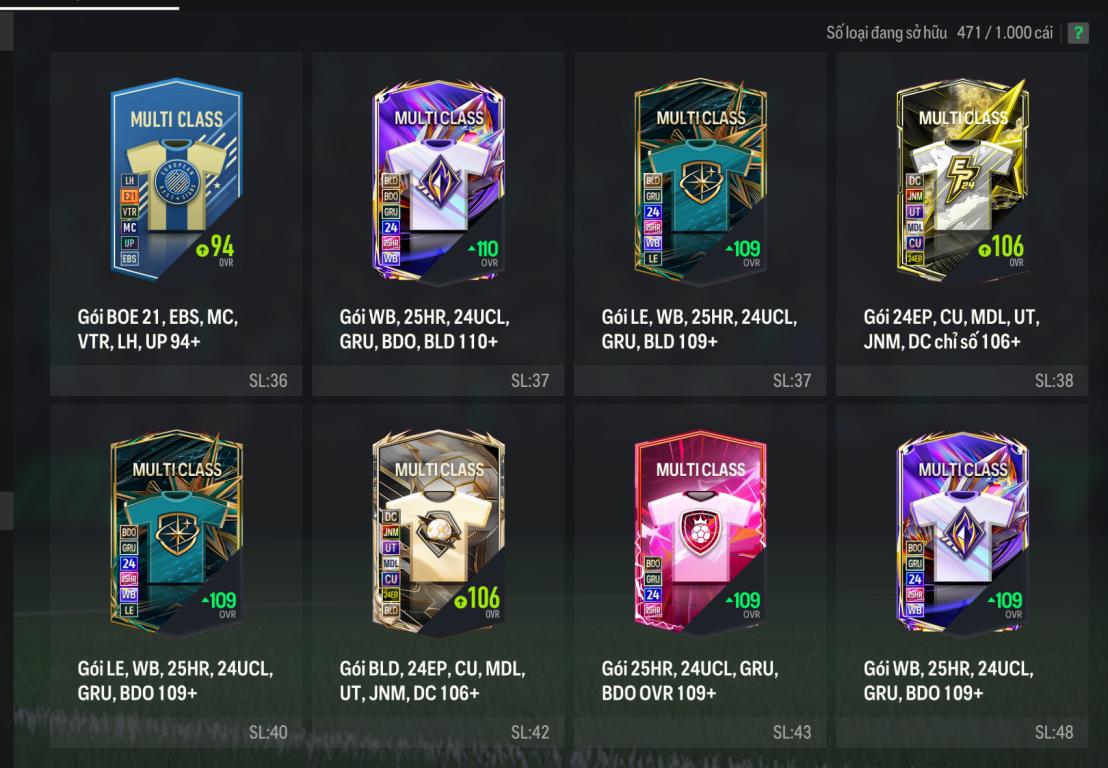This screenshot has width=1108, height=768.
Task: Click the label Gói WB, 25HR, 24UCL BLD 110+
Action: point(424,329)
